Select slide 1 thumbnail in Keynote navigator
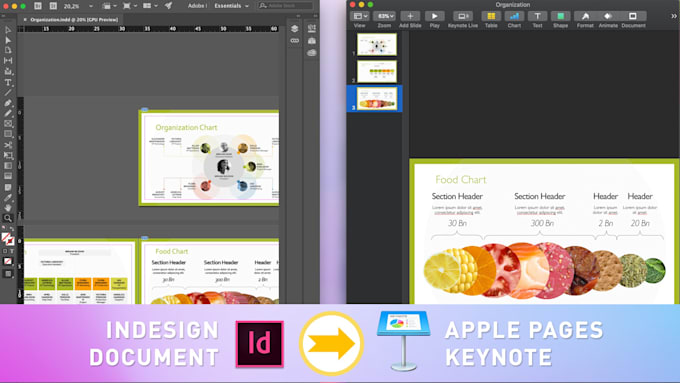Image resolution: width=680 pixels, height=383 pixels. [376, 44]
